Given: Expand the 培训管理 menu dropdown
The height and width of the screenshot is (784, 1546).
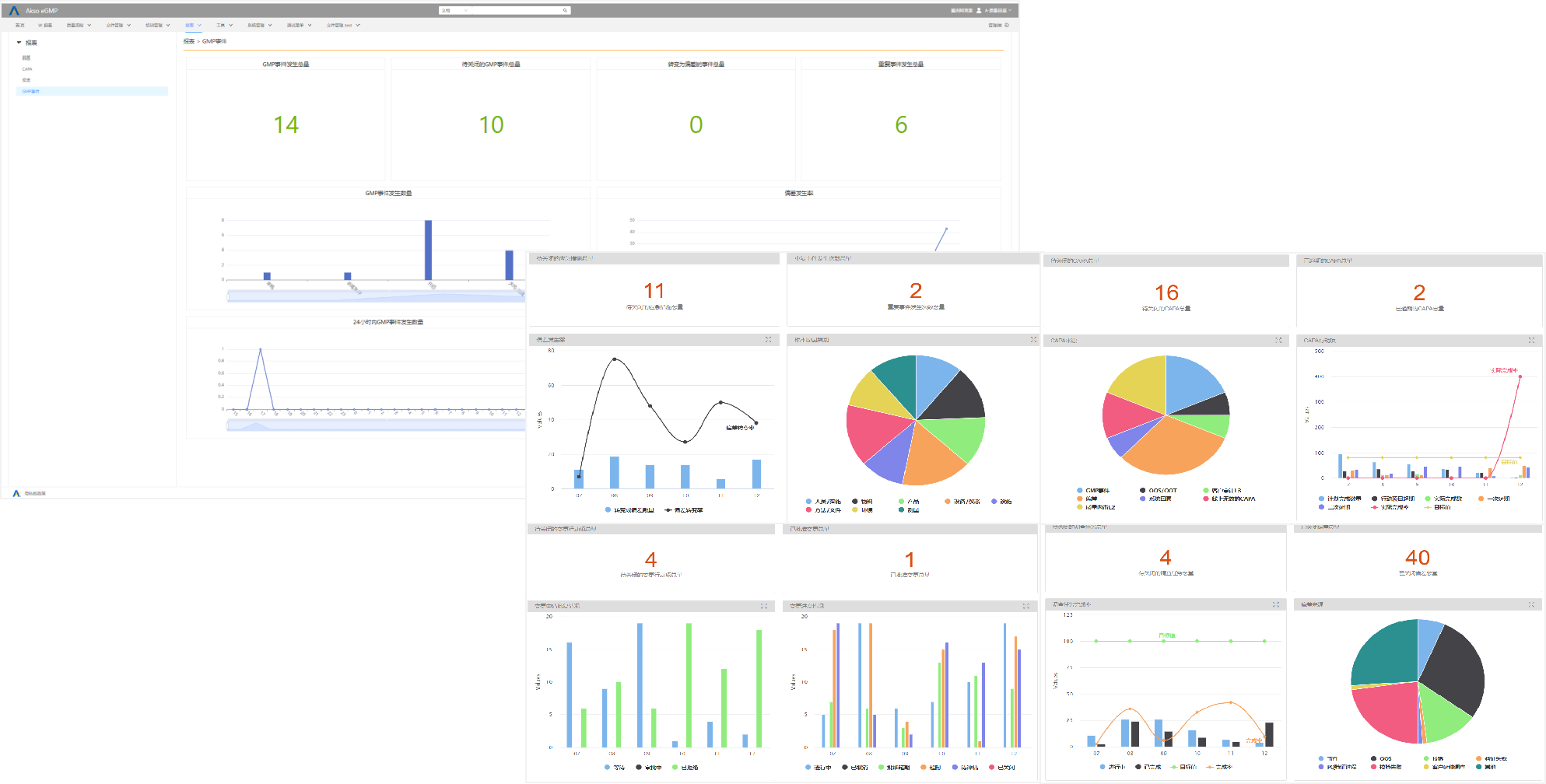Looking at the screenshot, I should tap(168, 25).
